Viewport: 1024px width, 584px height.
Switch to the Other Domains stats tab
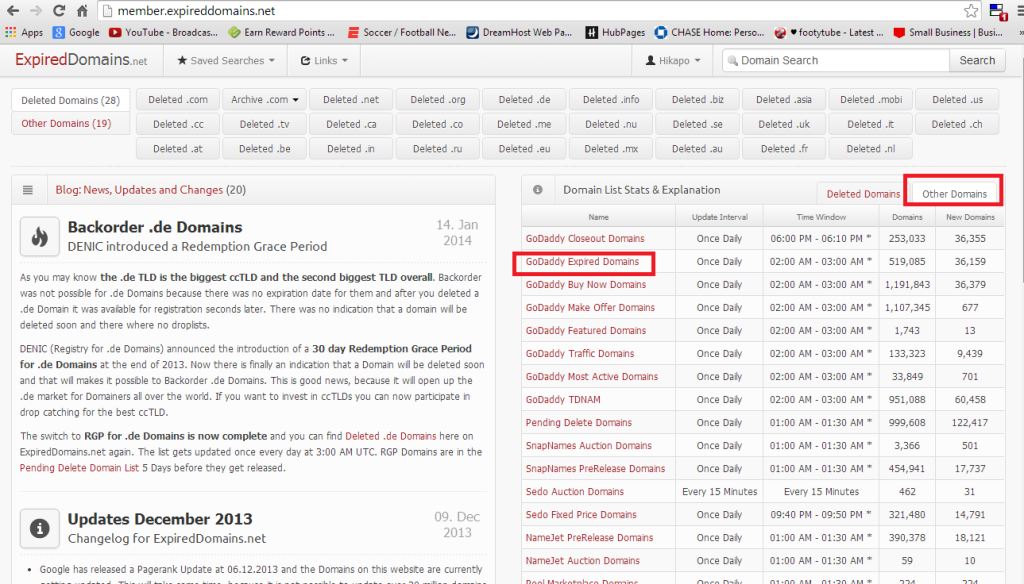pos(954,194)
